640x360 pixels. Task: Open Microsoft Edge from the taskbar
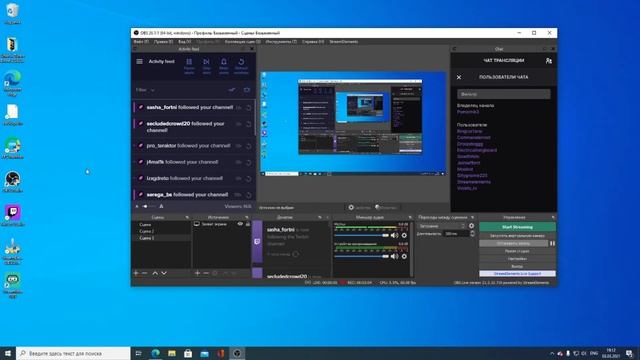click(156, 353)
